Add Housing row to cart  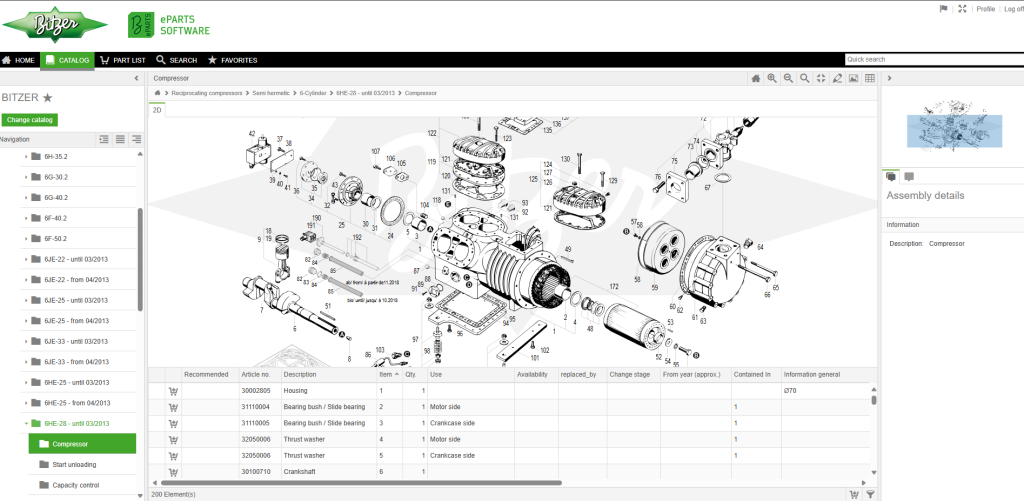coord(172,391)
